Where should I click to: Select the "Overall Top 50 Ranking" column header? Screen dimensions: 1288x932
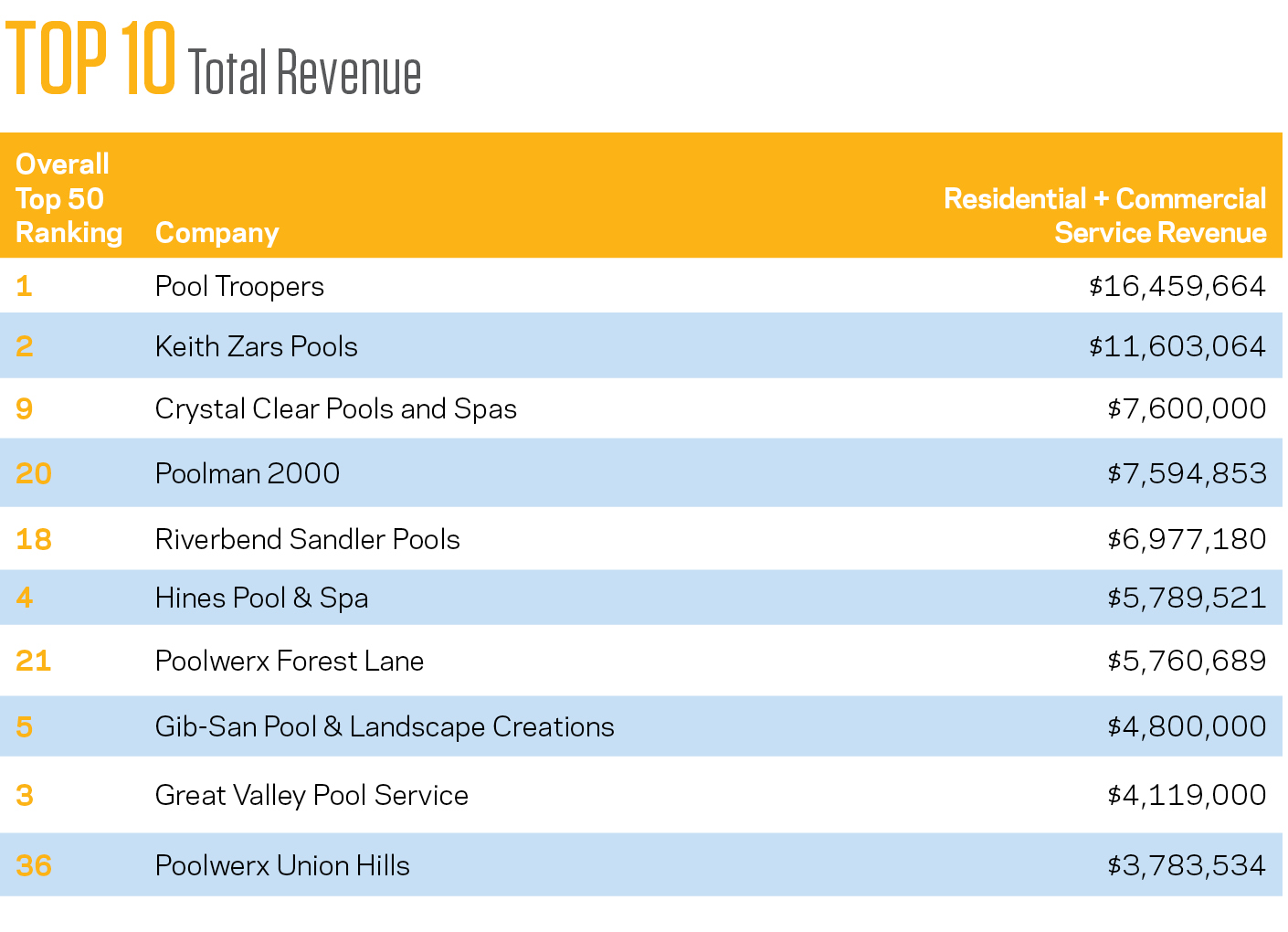[x=69, y=198]
